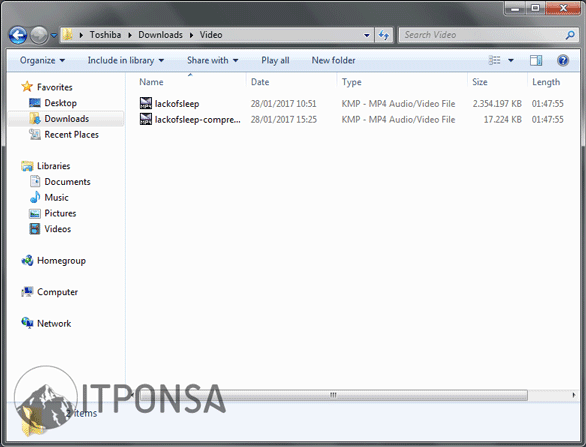Viewport: 586px width, 447px height.
Task: Open the address bar history dropdown
Action: (367, 35)
